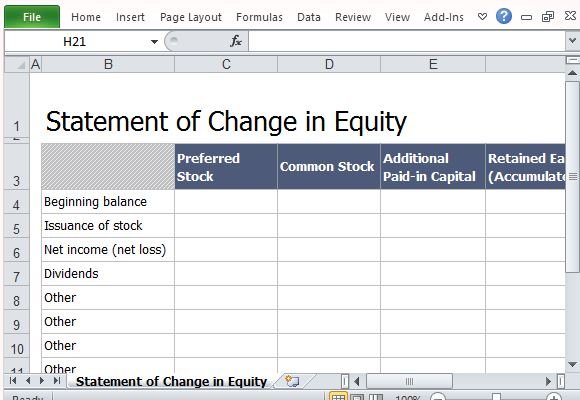Screen dimensions: 580x400
Task: Select the 'Beginning balance' cell
Action: click(x=108, y=202)
